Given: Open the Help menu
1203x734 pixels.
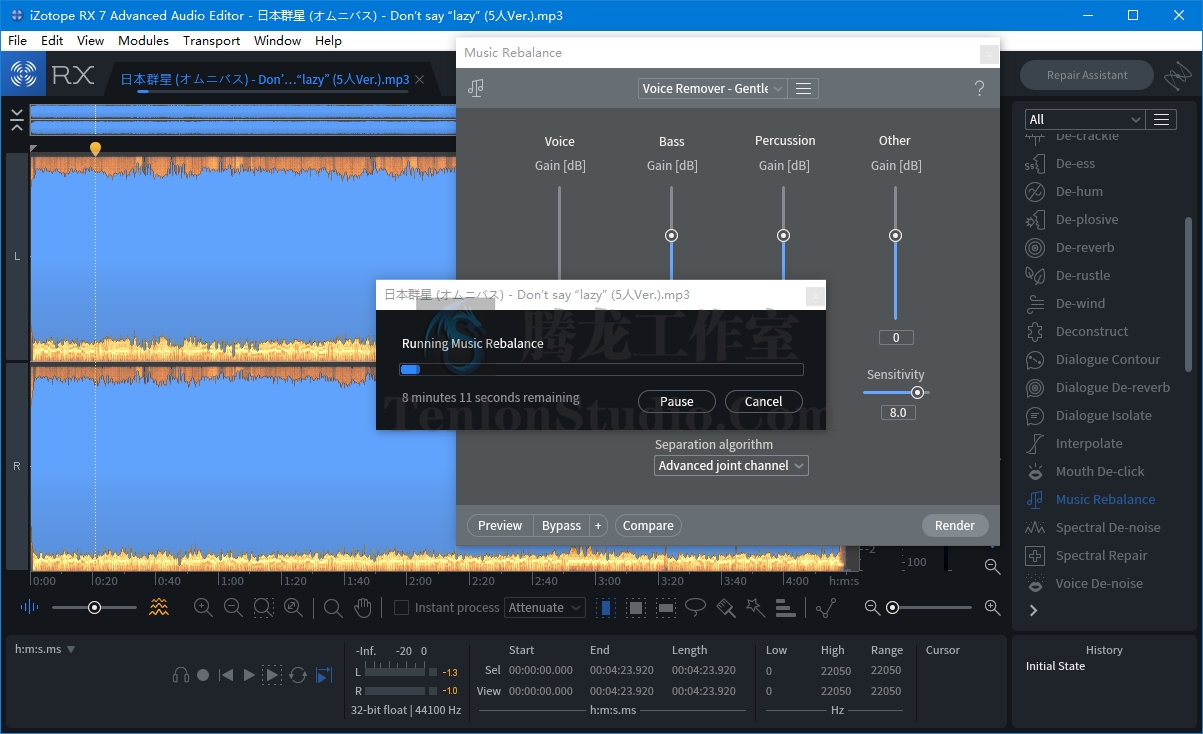Looking at the screenshot, I should pos(328,41).
